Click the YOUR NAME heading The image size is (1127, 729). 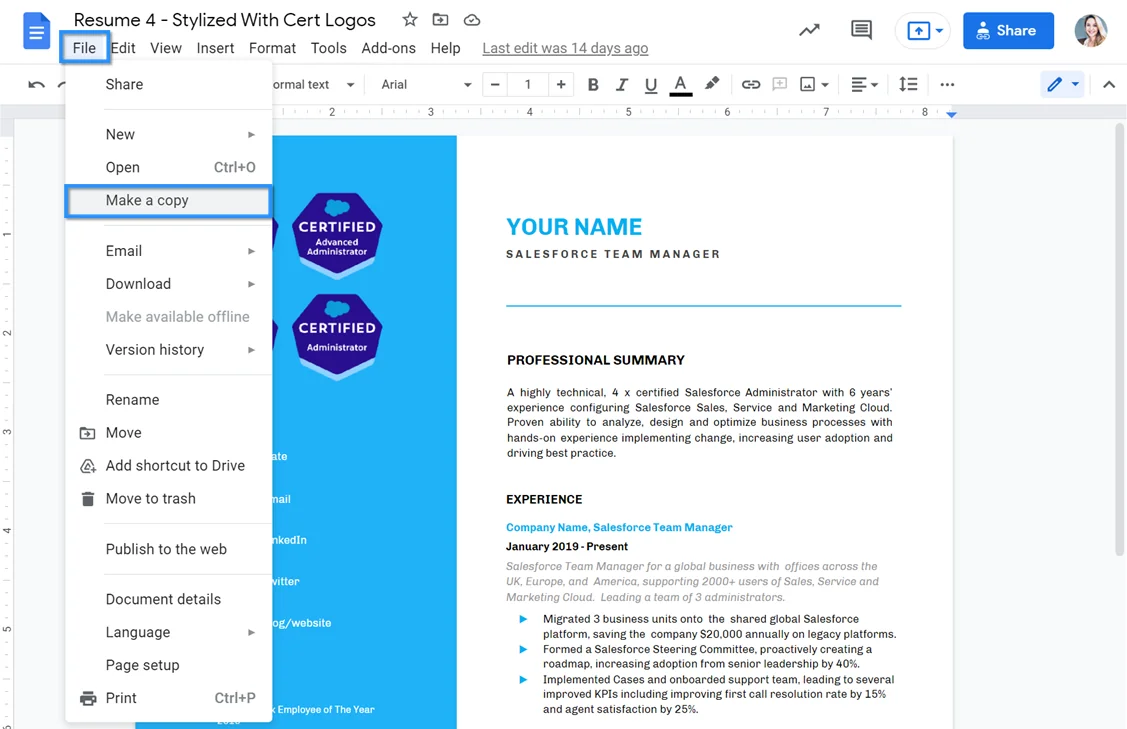click(574, 227)
